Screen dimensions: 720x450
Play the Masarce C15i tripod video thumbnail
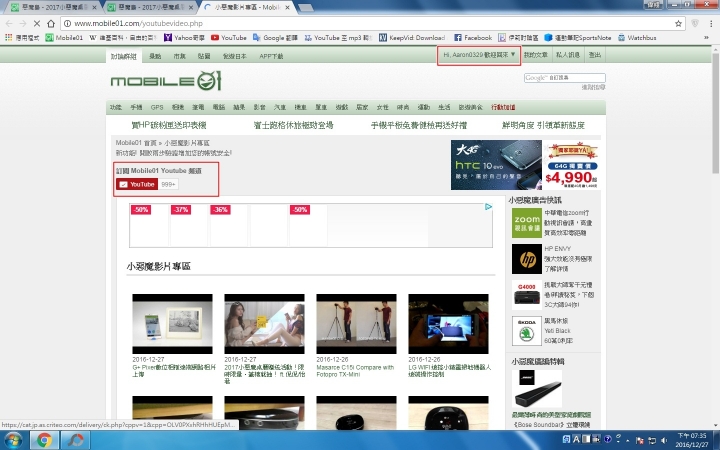(356, 324)
